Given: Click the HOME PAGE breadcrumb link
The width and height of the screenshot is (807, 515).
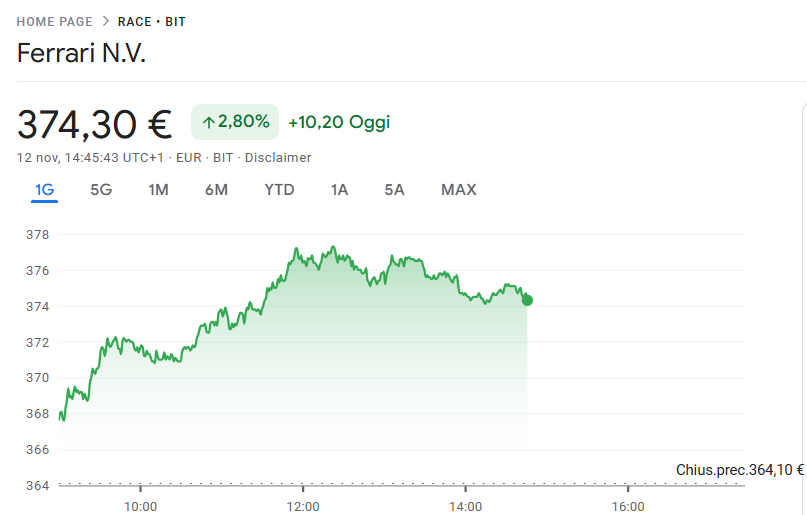Looking at the screenshot, I should [54, 22].
